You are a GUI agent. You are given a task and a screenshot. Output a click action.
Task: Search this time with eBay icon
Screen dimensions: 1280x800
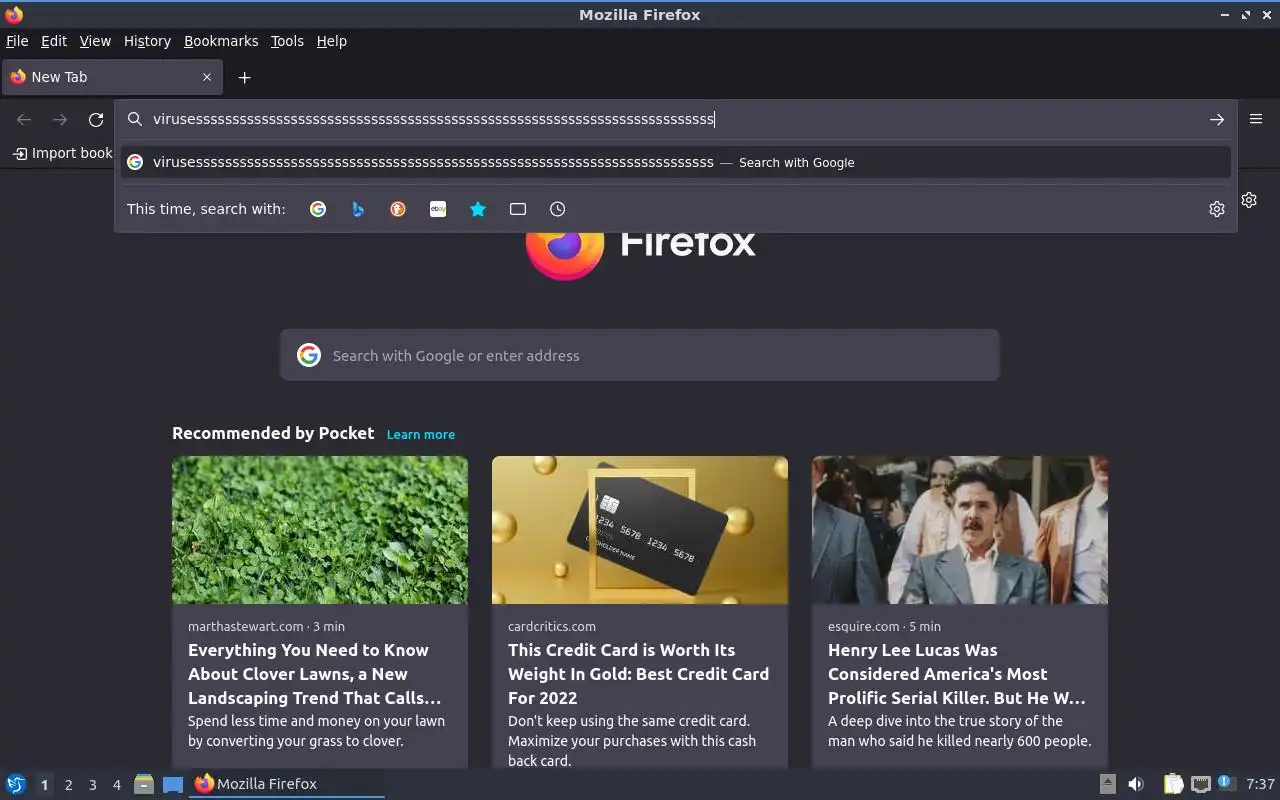click(x=438, y=209)
